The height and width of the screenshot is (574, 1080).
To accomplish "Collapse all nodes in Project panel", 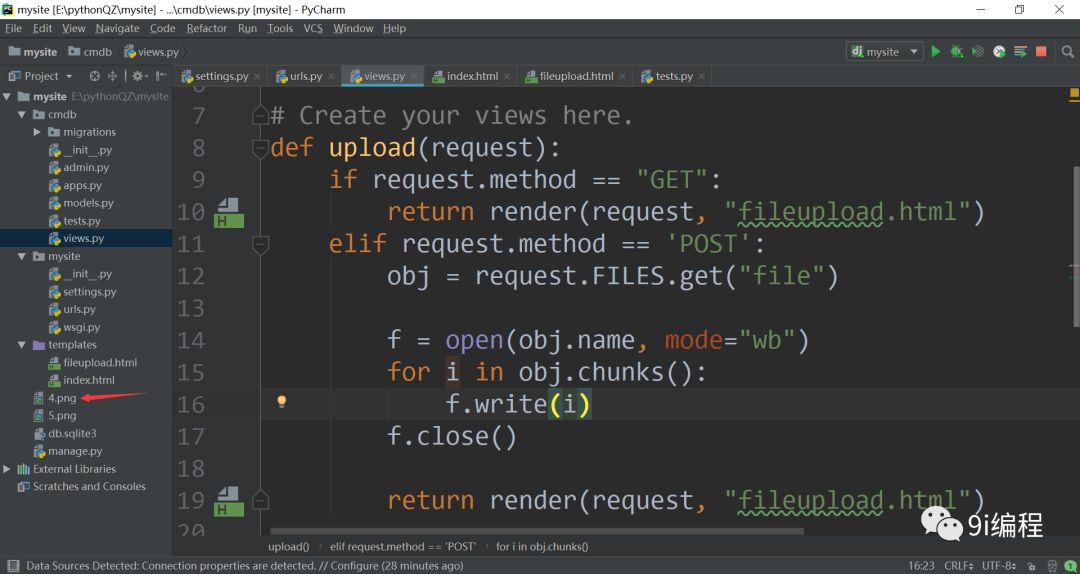I will tap(112, 76).
